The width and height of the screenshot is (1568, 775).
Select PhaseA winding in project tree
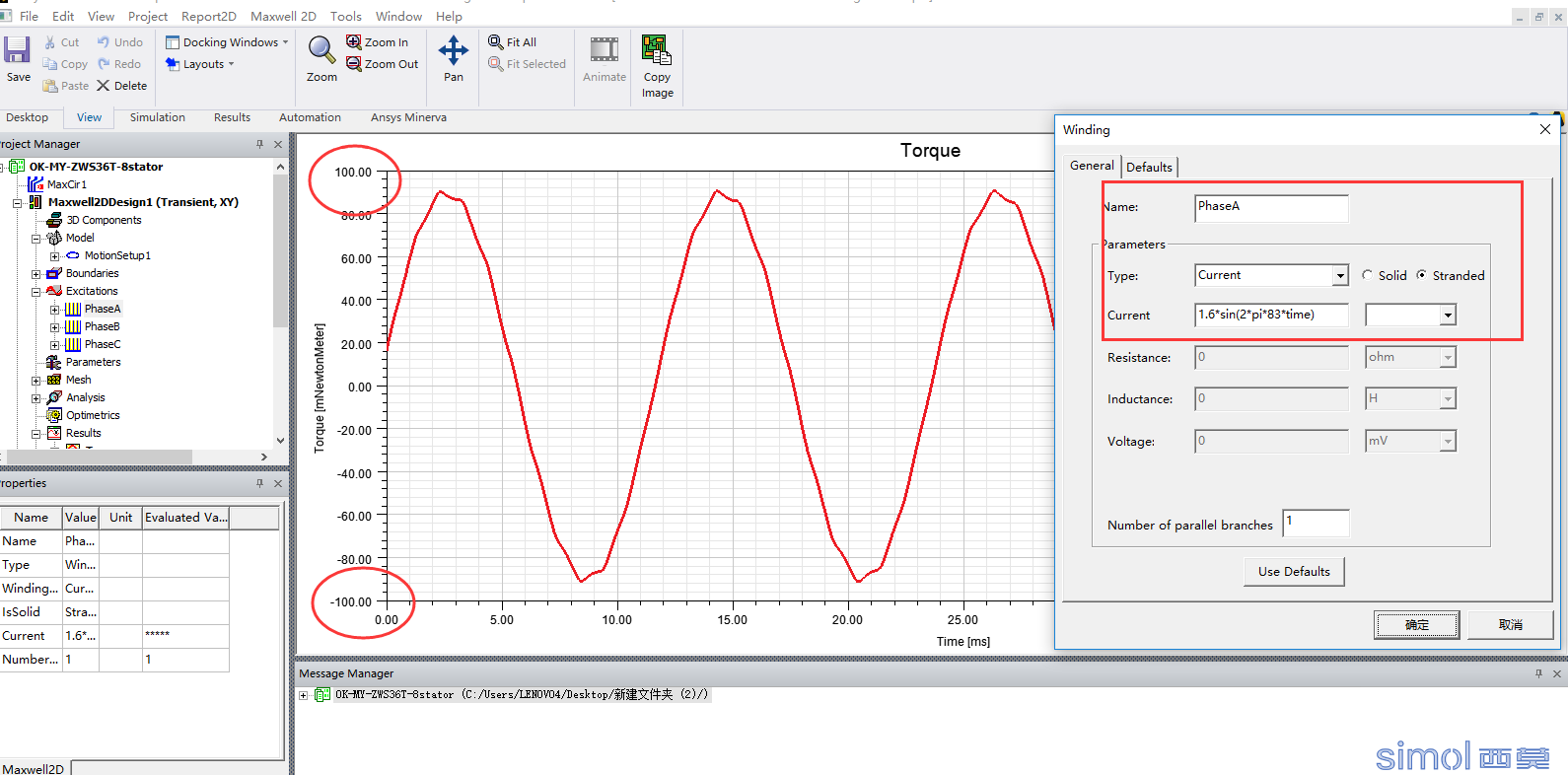click(x=103, y=309)
